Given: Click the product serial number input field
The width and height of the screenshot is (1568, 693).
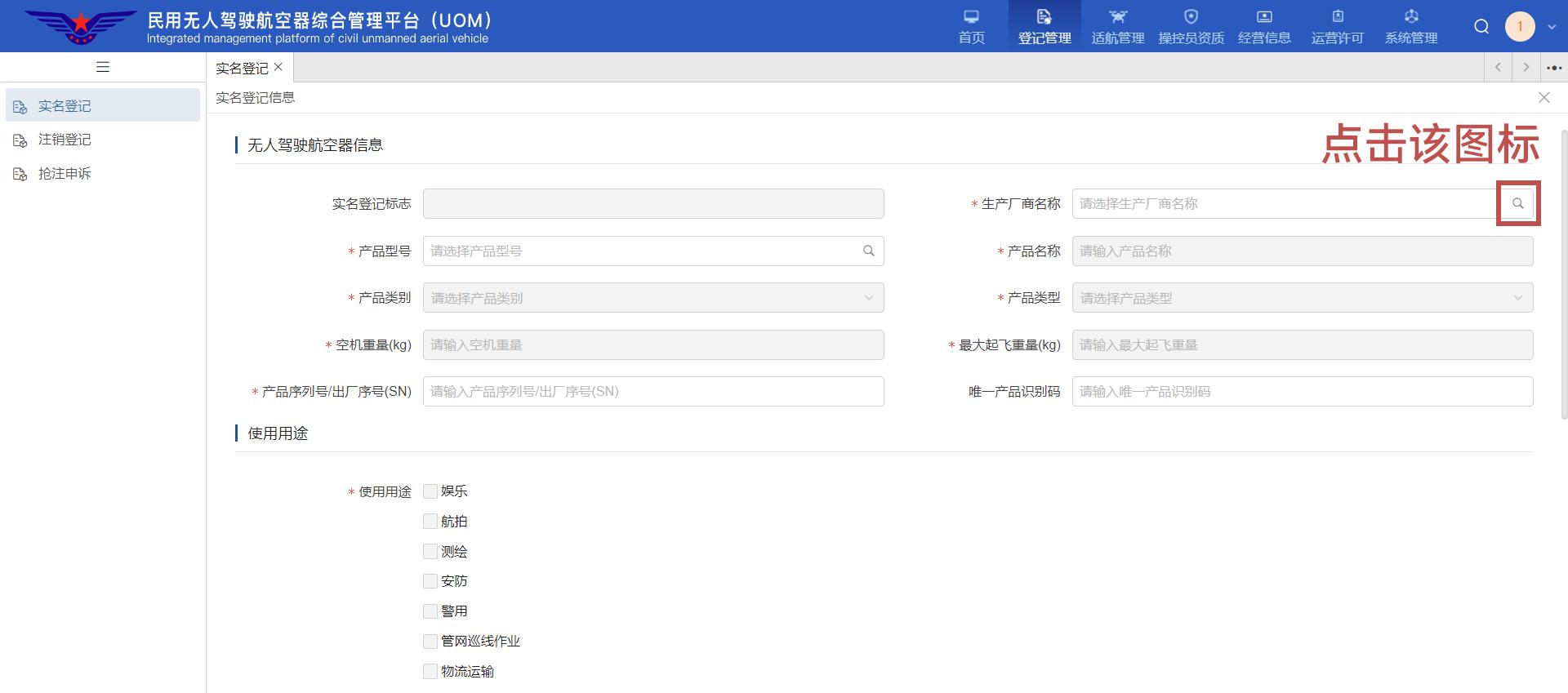Looking at the screenshot, I should [x=653, y=392].
